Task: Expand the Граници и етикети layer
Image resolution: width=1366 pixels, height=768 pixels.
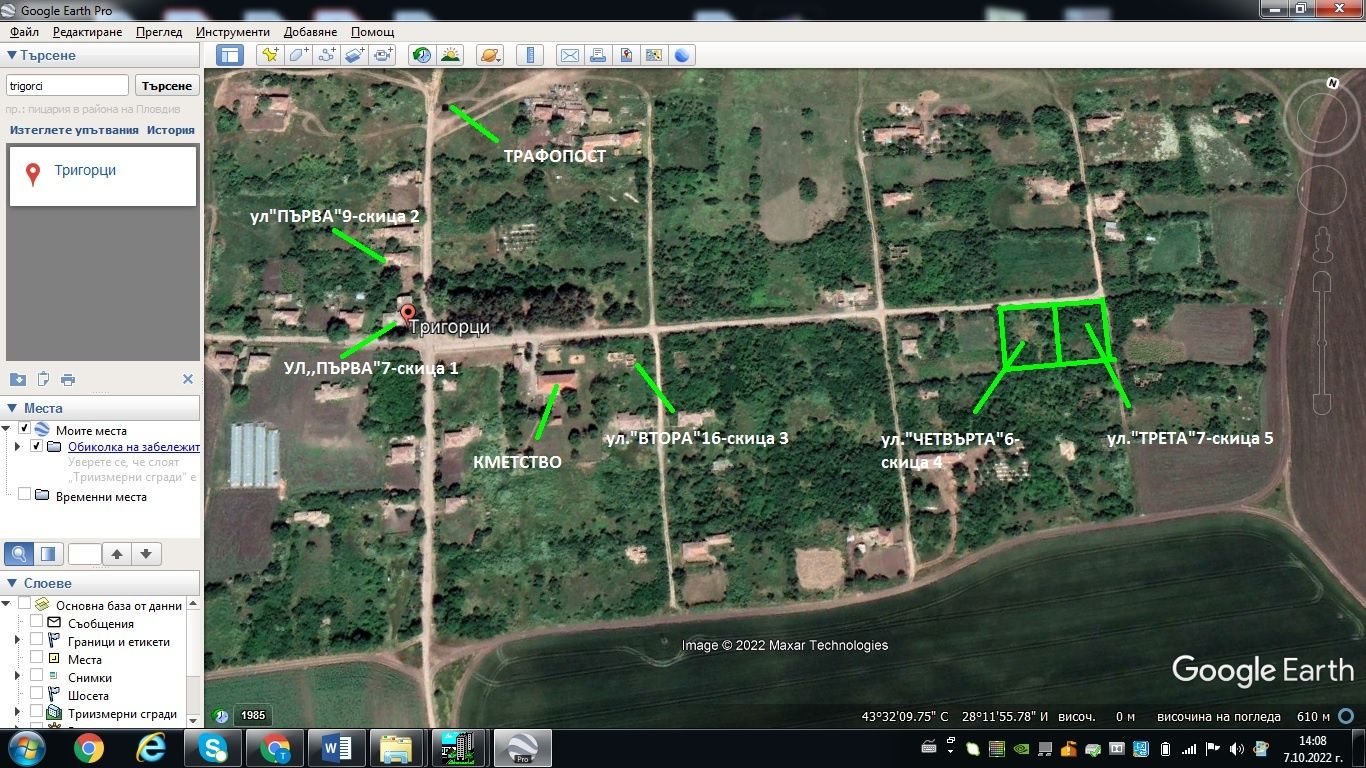Action: 17,640
